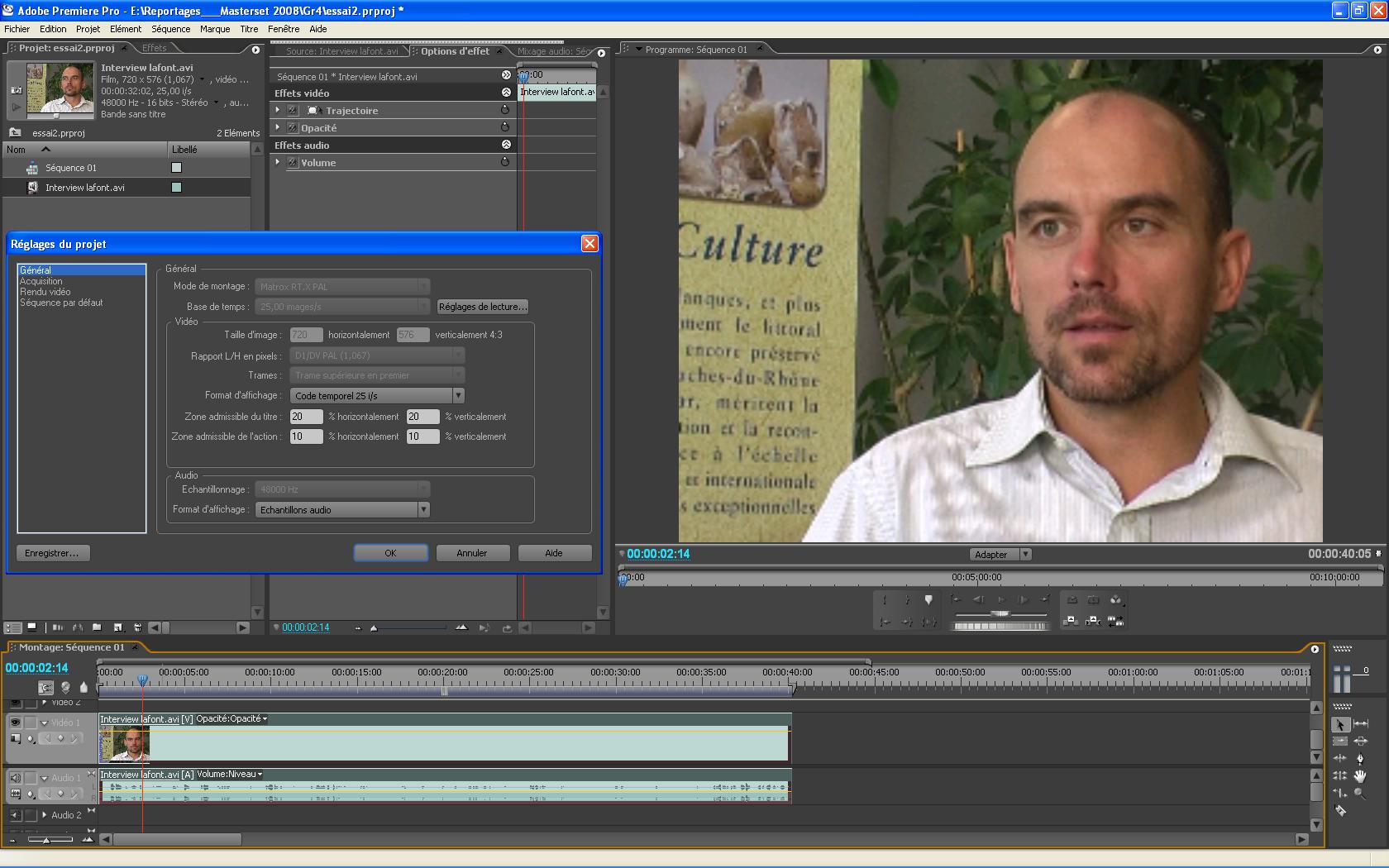This screenshot has width=1389, height=868.
Task: Toggle Audio 2 track speaker output
Action: point(15,815)
